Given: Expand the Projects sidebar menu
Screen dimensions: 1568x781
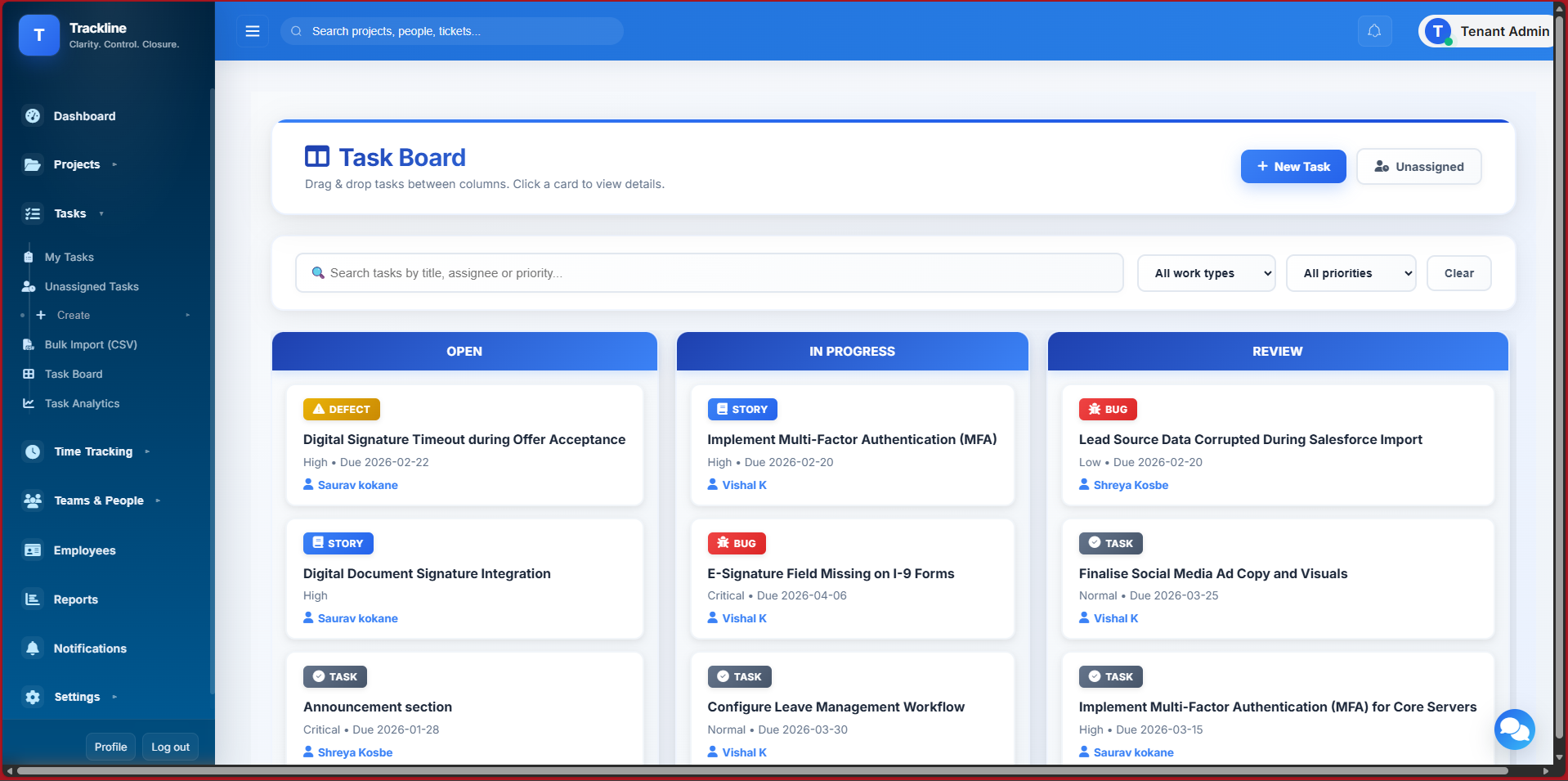Looking at the screenshot, I should pyautogui.click(x=77, y=164).
